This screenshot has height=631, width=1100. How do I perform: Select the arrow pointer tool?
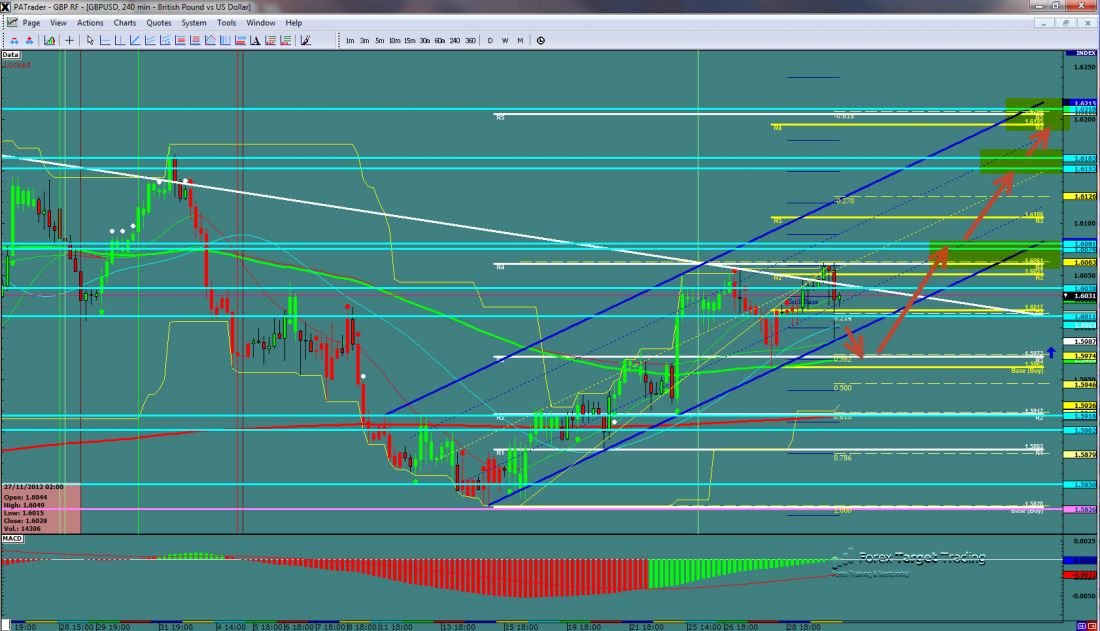click(x=90, y=40)
